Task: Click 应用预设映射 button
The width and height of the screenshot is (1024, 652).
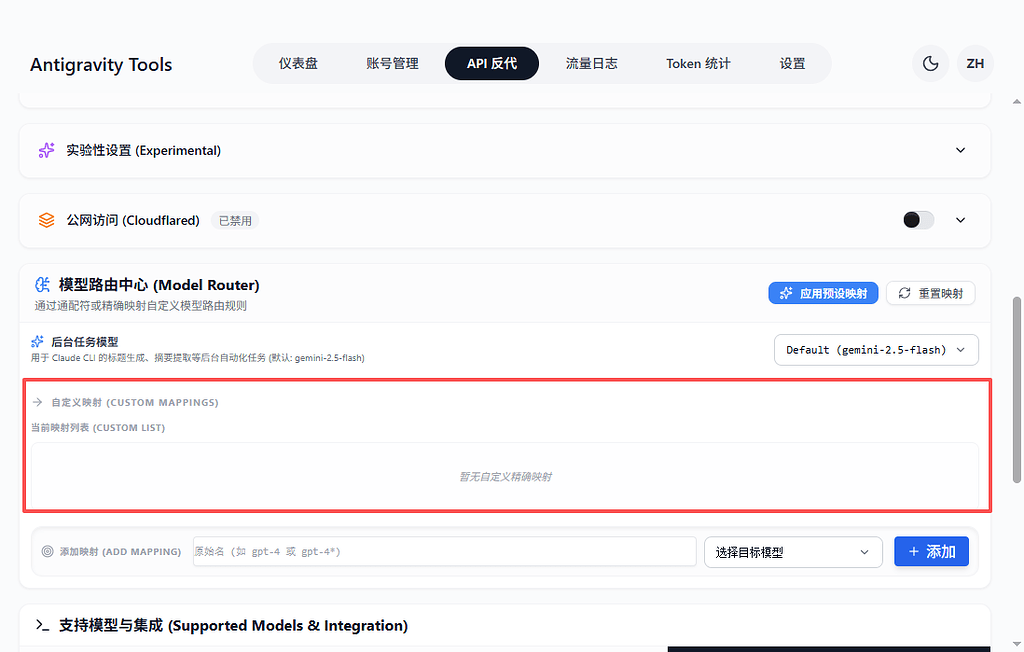Action: coord(823,293)
